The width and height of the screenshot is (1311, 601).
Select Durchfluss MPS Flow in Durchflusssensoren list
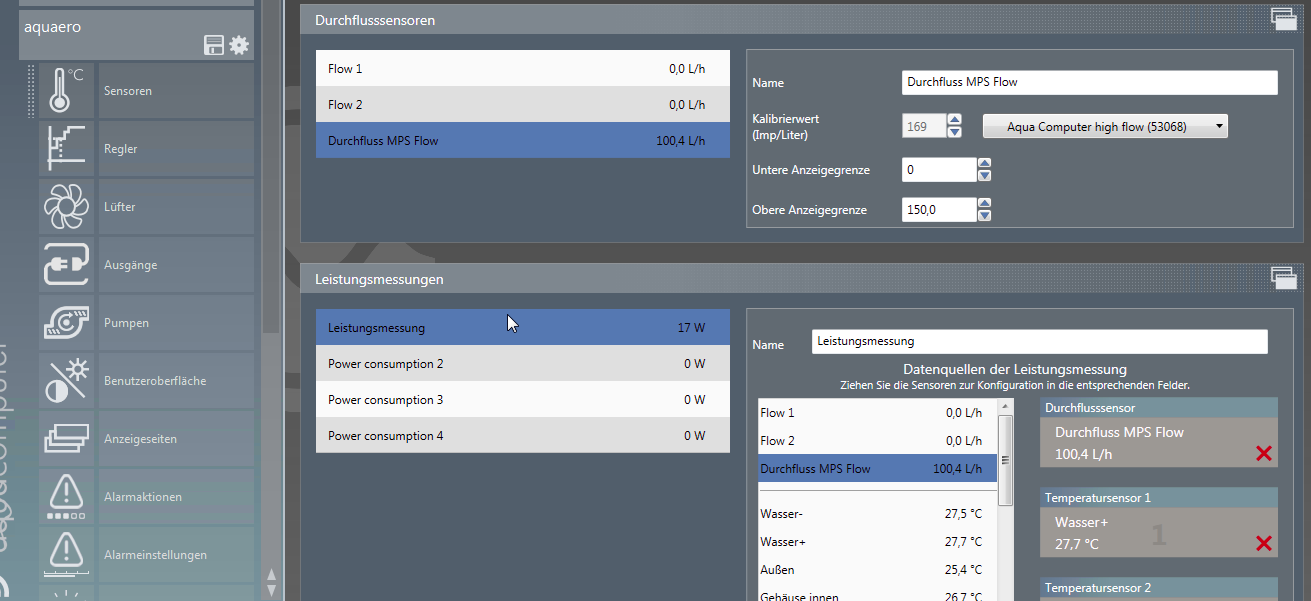click(523, 140)
